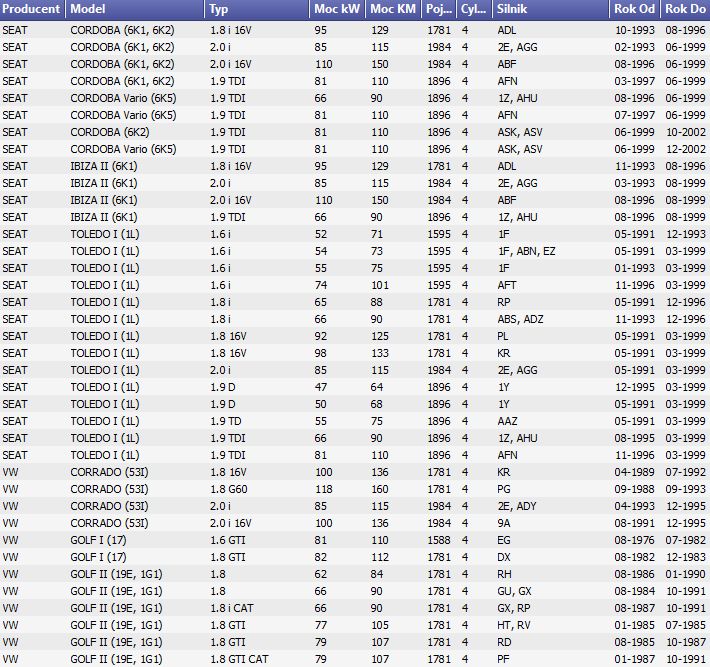Click the '101' Moc KM cell
This screenshot has height=667, width=710.
379,285
